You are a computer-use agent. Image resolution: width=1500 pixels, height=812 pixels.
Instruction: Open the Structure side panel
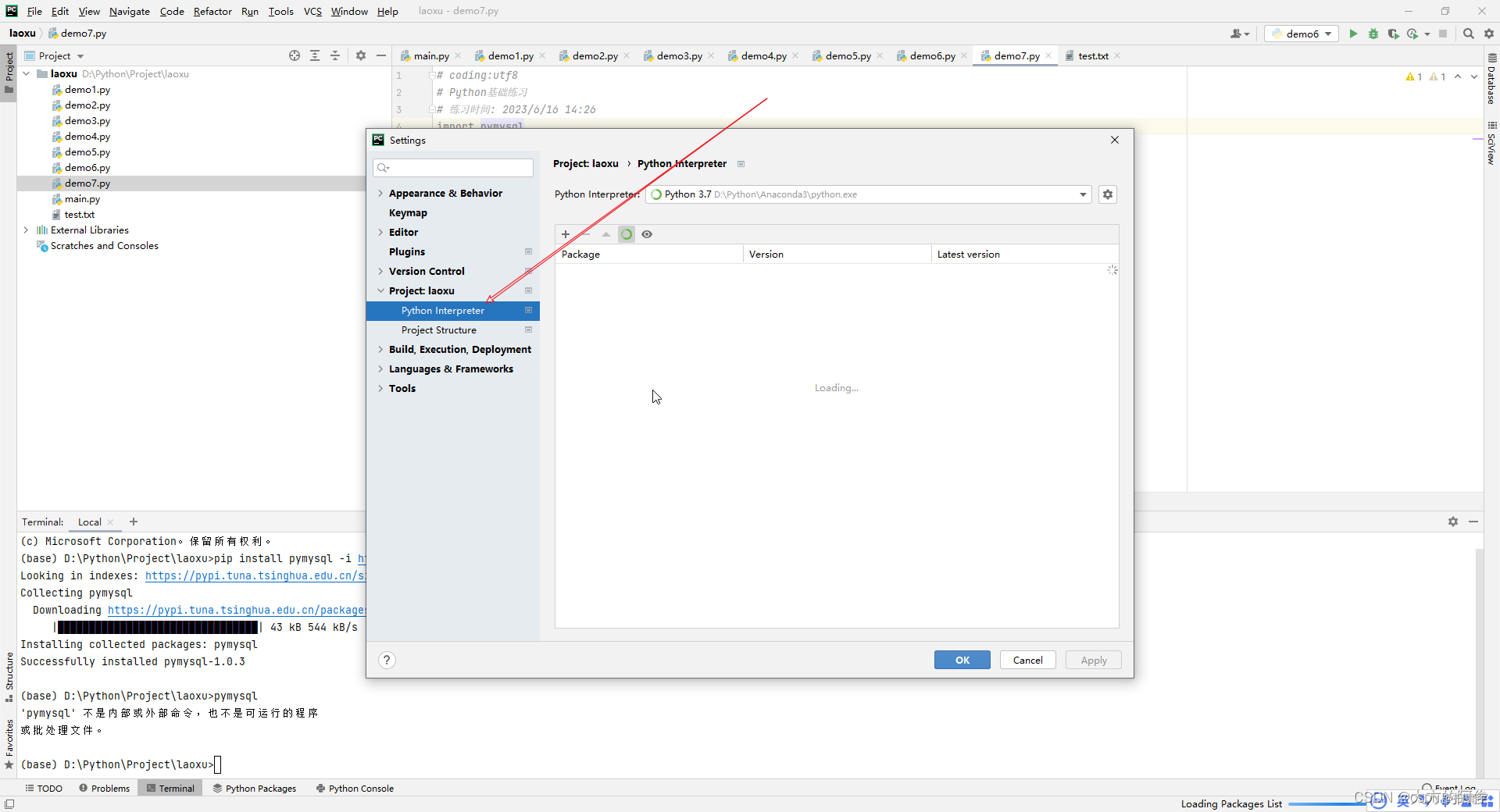point(9,676)
